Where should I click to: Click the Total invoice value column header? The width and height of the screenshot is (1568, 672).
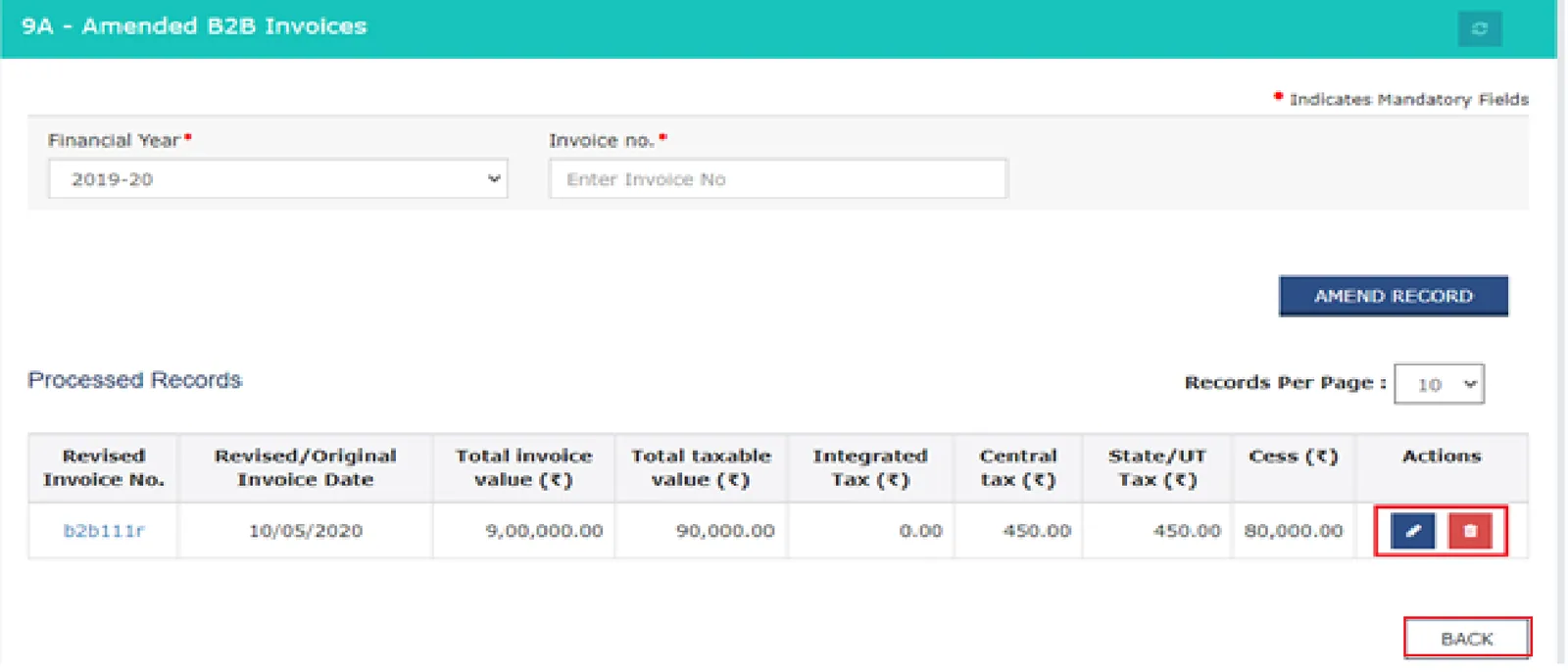(523, 468)
